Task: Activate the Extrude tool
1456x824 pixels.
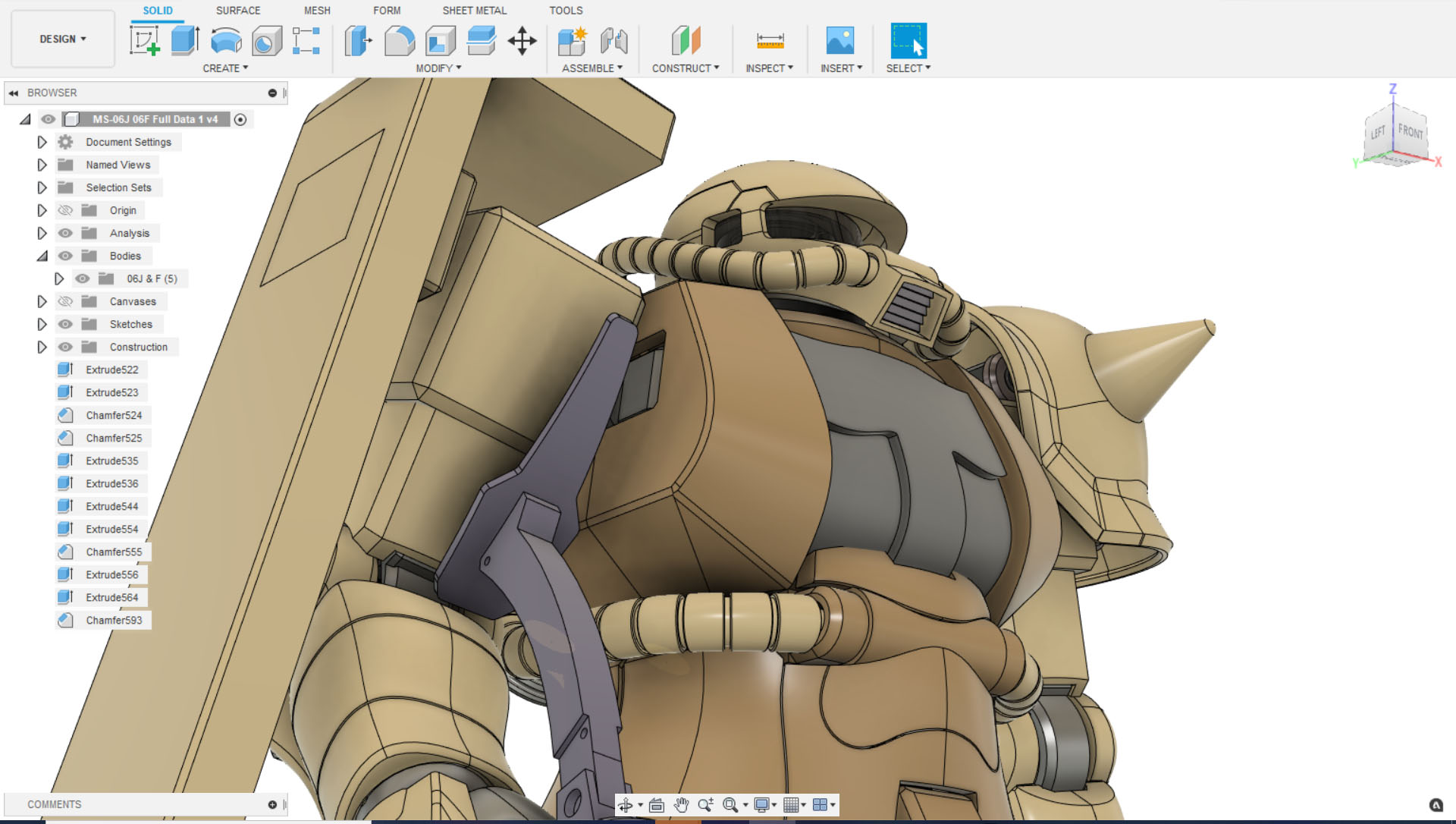Action: point(184,42)
